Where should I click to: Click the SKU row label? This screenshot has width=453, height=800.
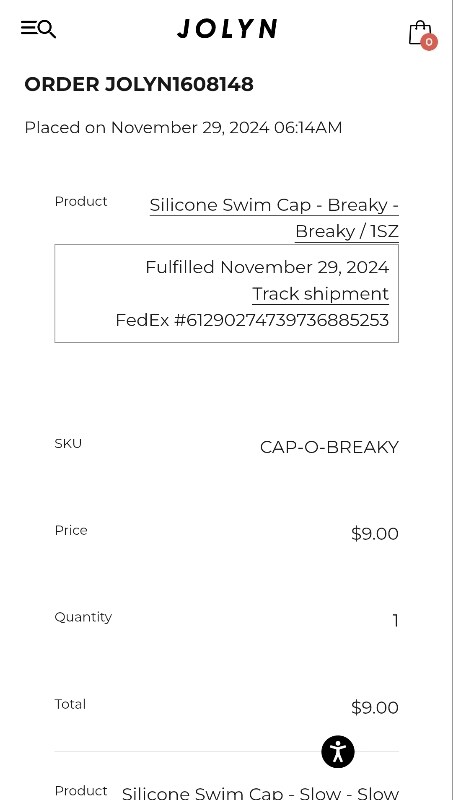[x=68, y=443]
